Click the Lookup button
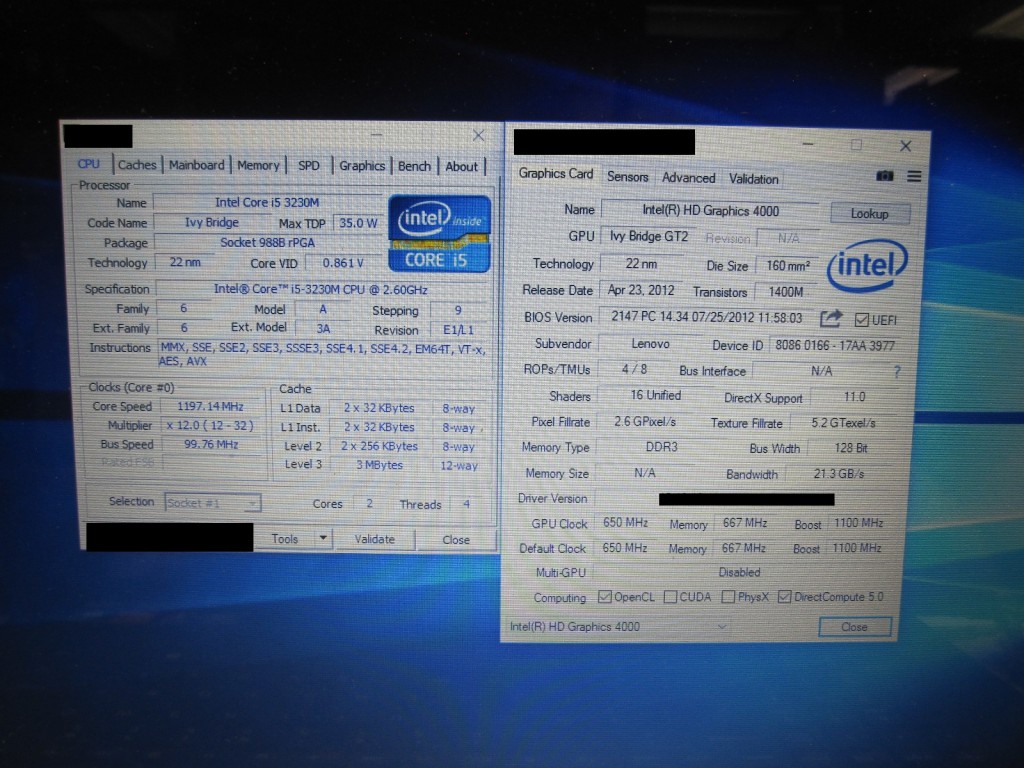The width and height of the screenshot is (1024, 768). pyautogui.click(x=869, y=214)
